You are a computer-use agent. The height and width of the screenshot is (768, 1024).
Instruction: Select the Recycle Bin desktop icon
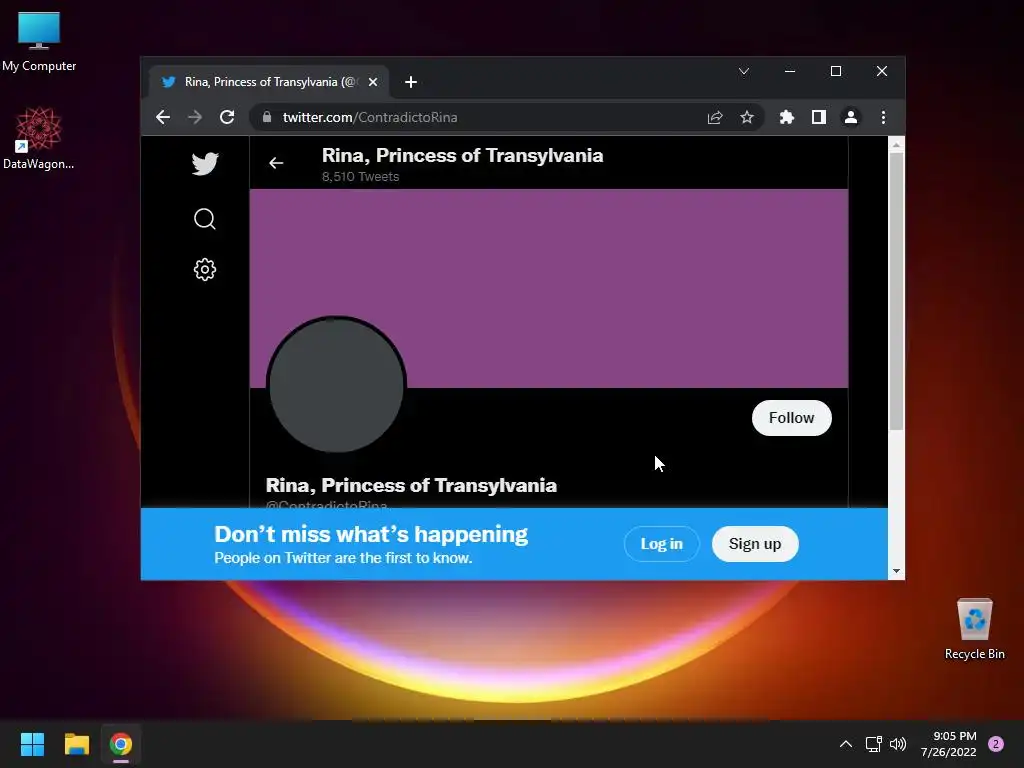pos(974,630)
